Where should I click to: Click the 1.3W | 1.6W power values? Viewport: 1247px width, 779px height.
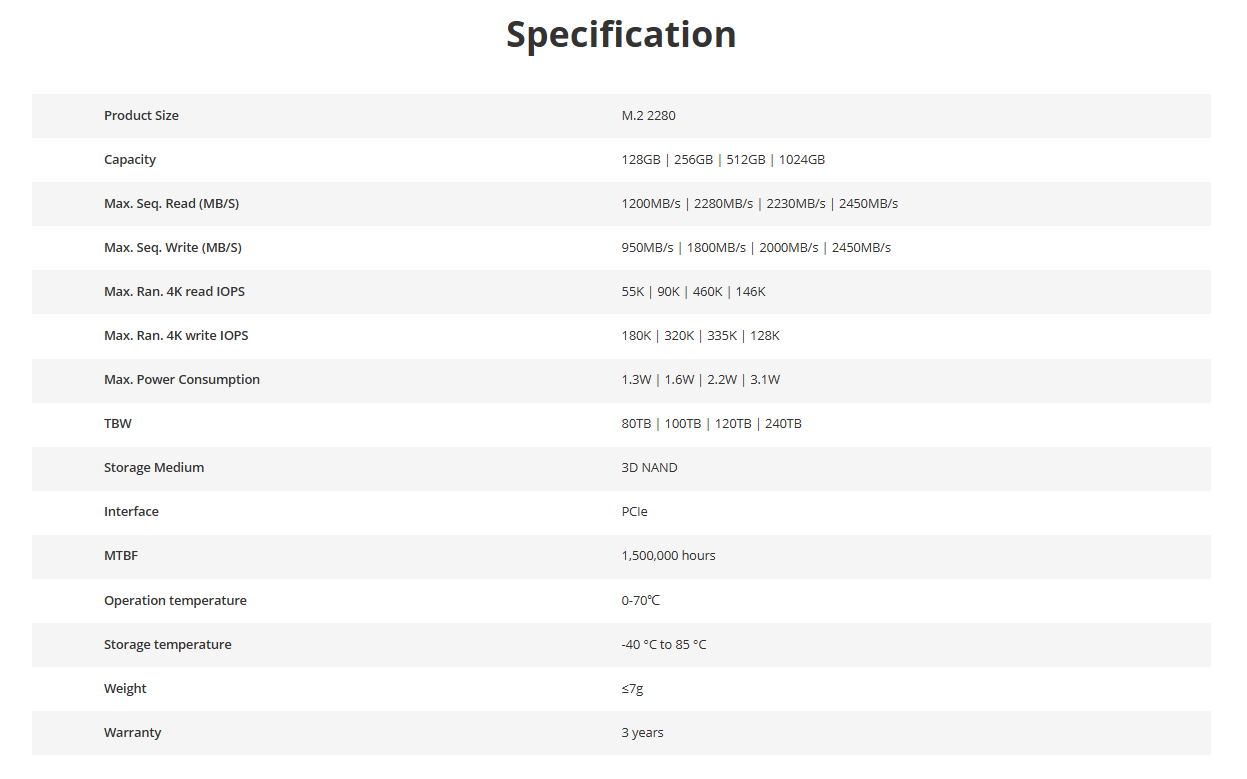(701, 380)
